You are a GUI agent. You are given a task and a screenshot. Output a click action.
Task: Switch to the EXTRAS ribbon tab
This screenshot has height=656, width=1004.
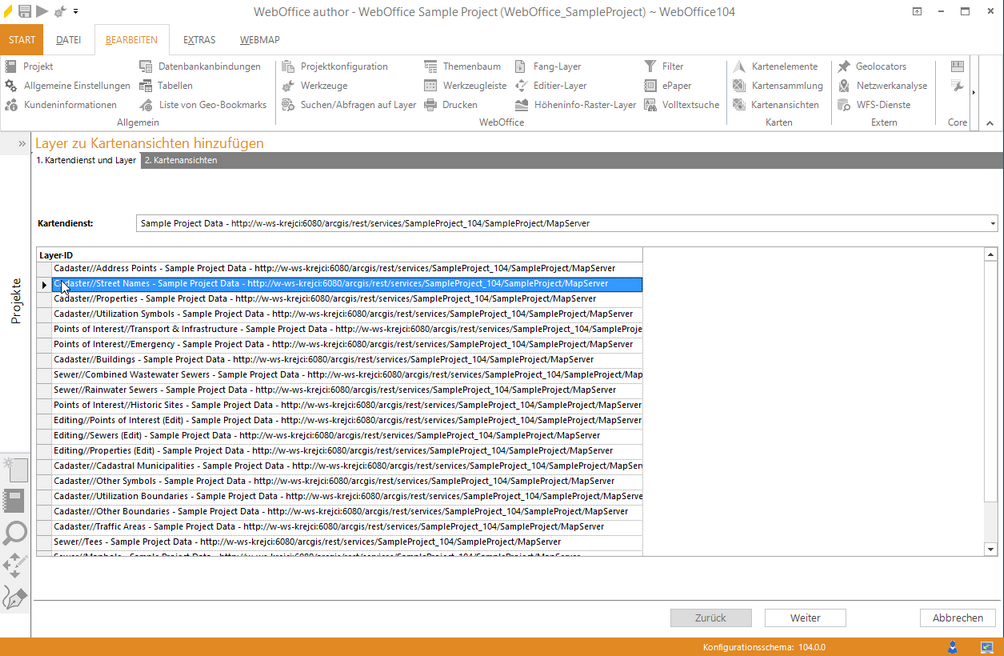(x=198, y=40)
